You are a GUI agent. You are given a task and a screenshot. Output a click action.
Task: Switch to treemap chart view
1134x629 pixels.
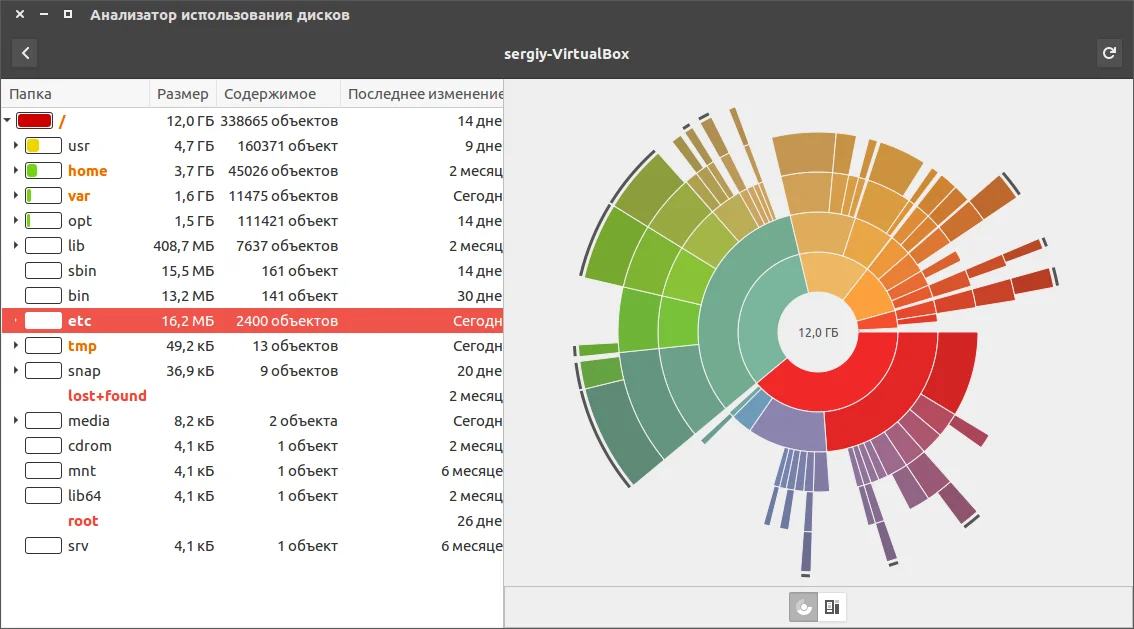[832, 606]
